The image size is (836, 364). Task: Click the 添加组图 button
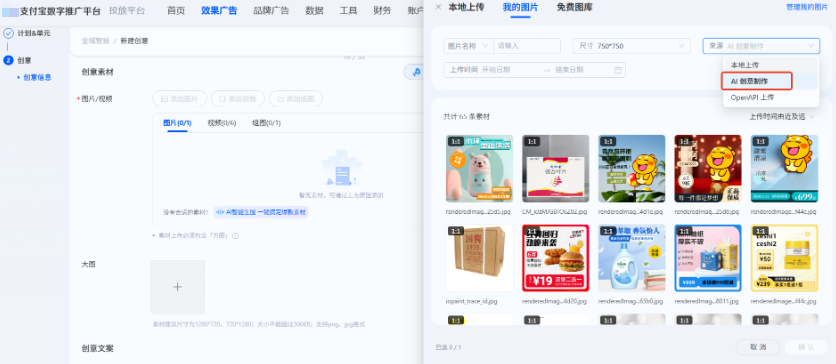tap(296, 99)
